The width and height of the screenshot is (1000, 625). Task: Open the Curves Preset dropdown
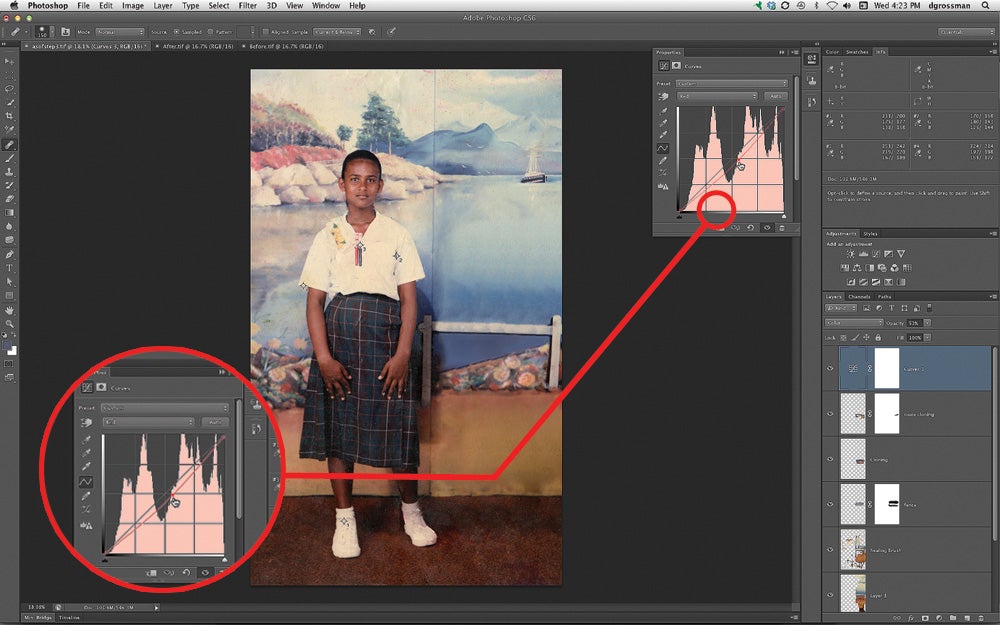tap(732, 84)
